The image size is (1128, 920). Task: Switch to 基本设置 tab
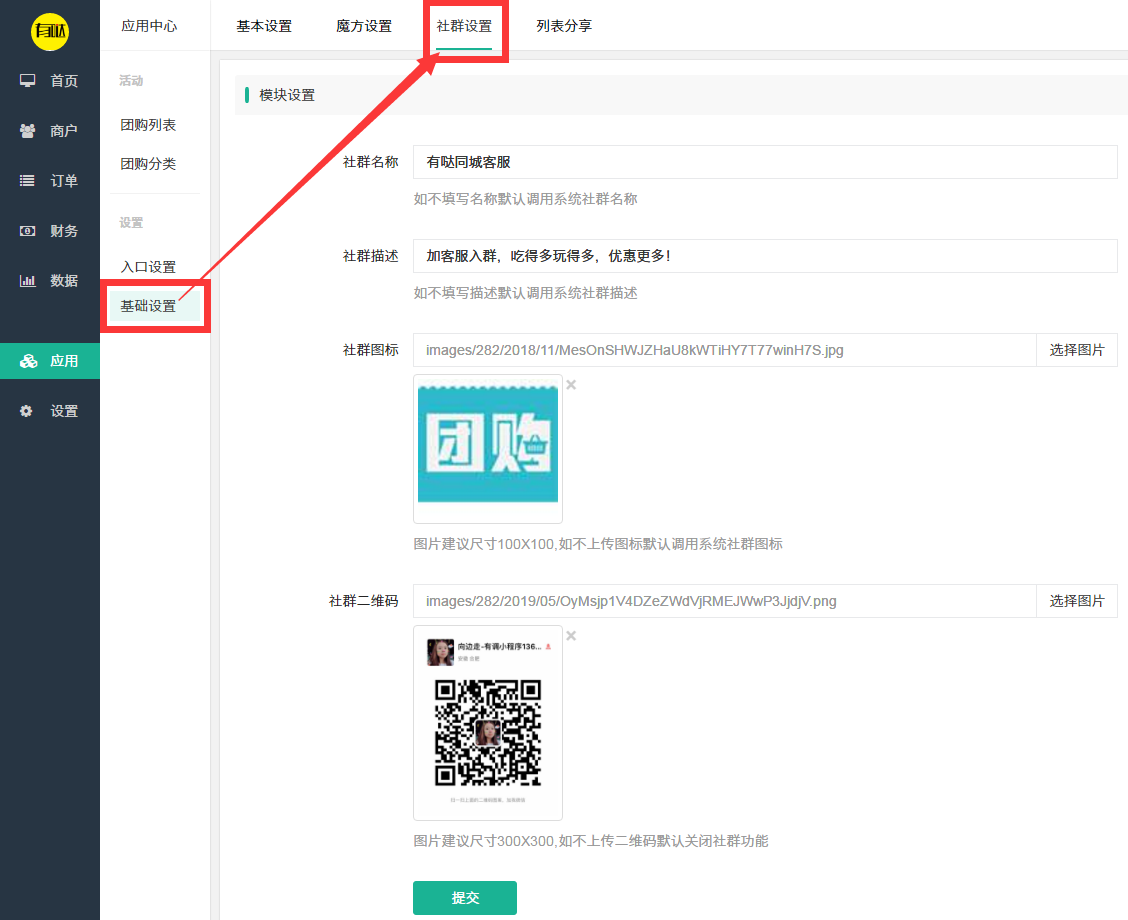(264, 26)
